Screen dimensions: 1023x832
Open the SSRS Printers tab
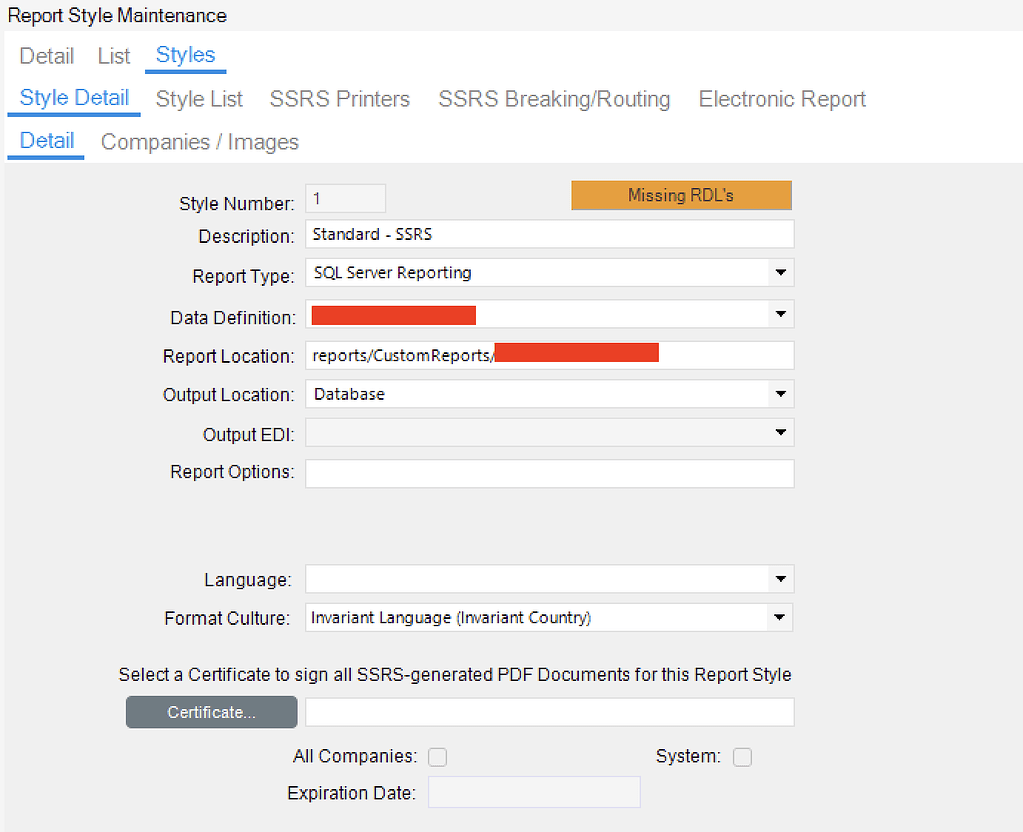(x=340, y=99)
